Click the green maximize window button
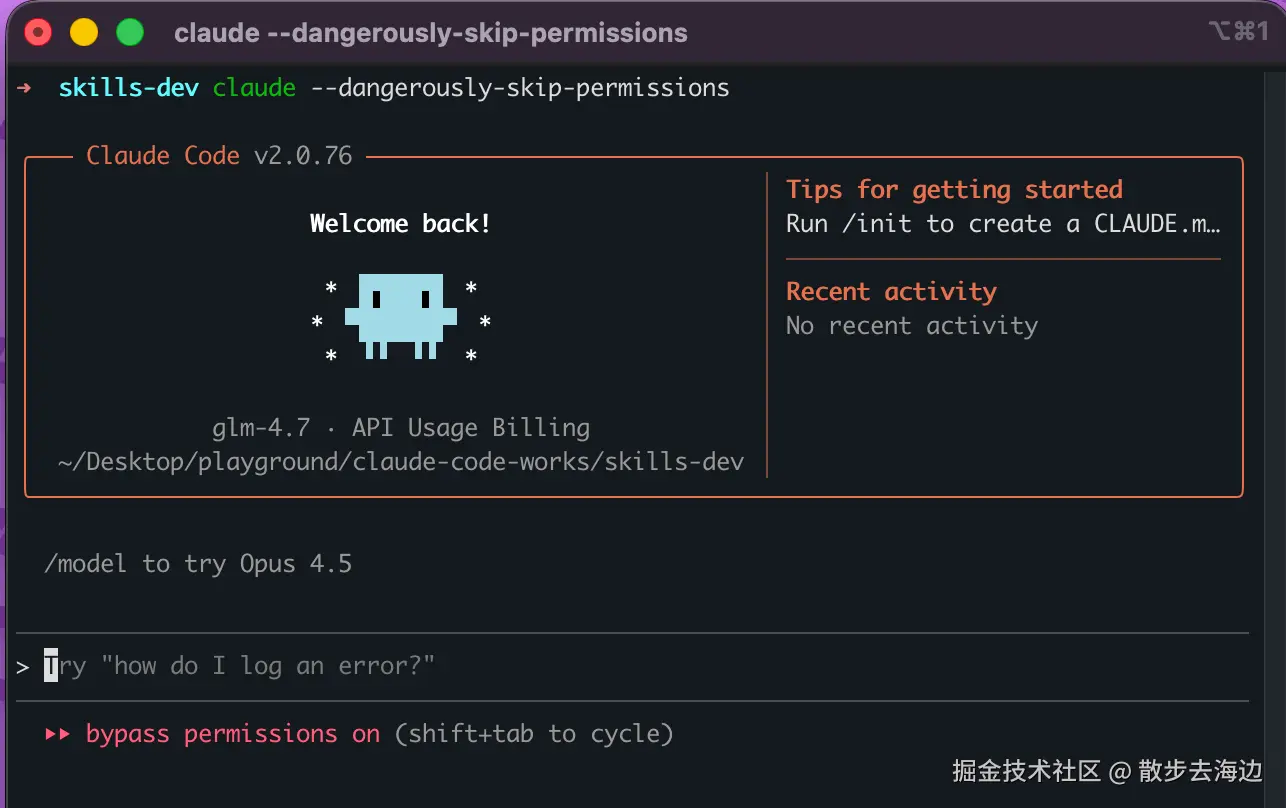Viewport: 1286px width, 808px height. click(x=130, y=33)
